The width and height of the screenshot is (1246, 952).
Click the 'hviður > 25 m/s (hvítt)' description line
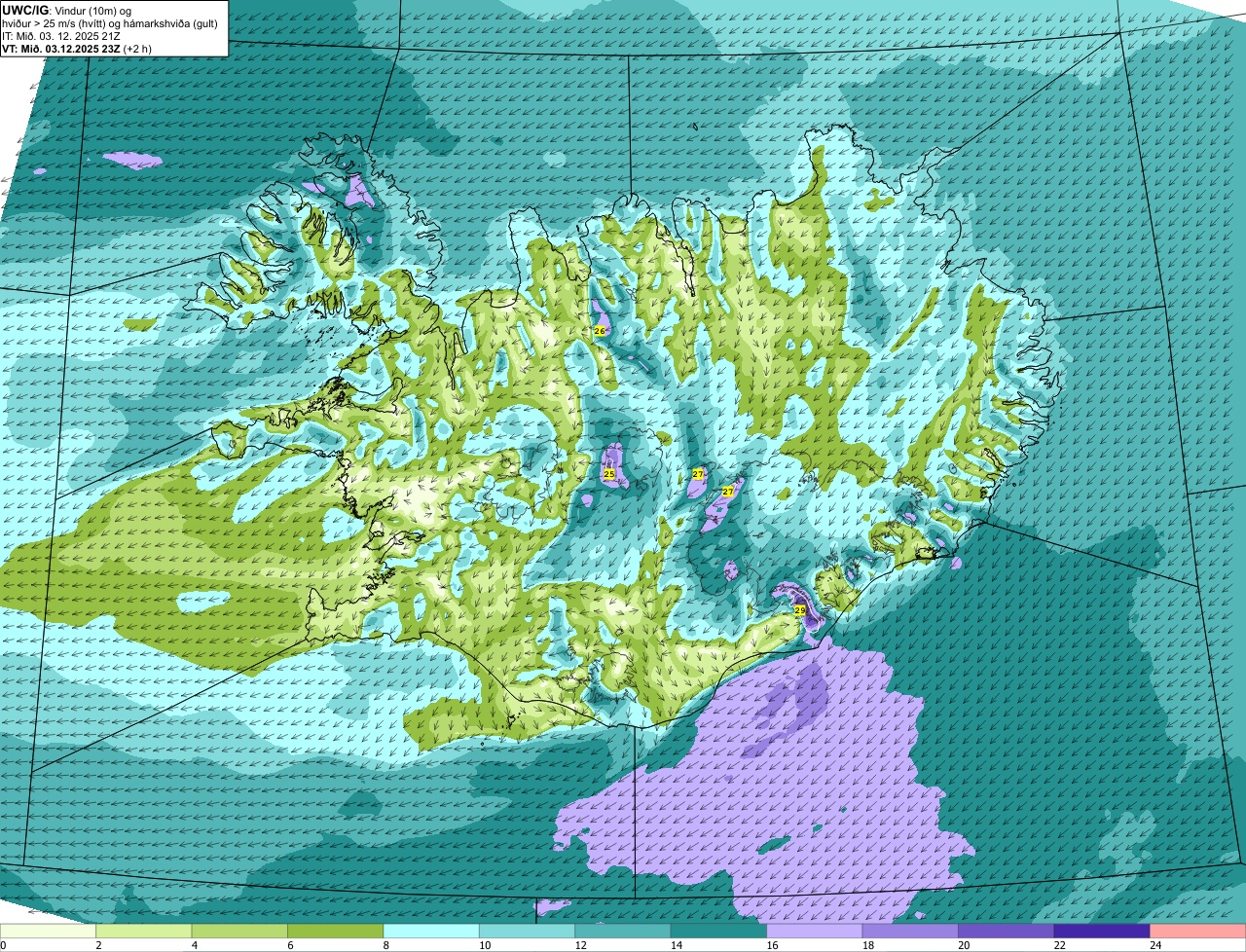point(109,22)
